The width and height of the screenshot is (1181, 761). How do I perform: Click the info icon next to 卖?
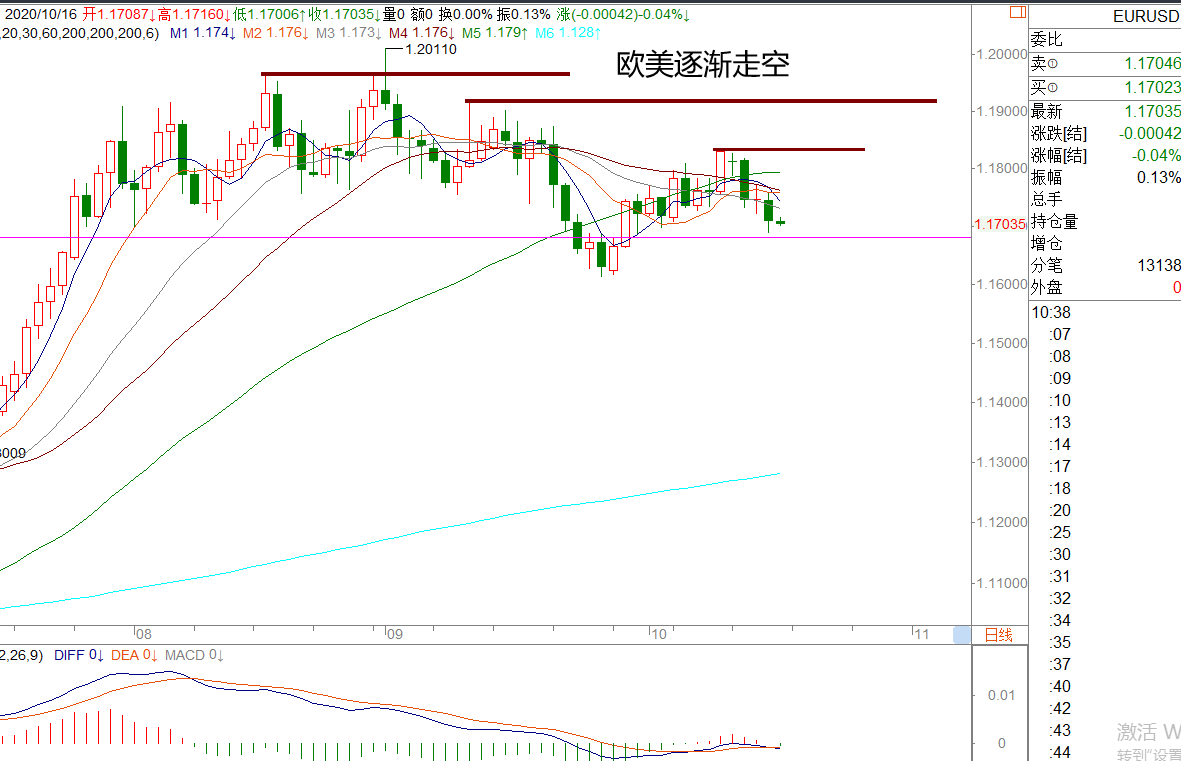point(1053,64)
